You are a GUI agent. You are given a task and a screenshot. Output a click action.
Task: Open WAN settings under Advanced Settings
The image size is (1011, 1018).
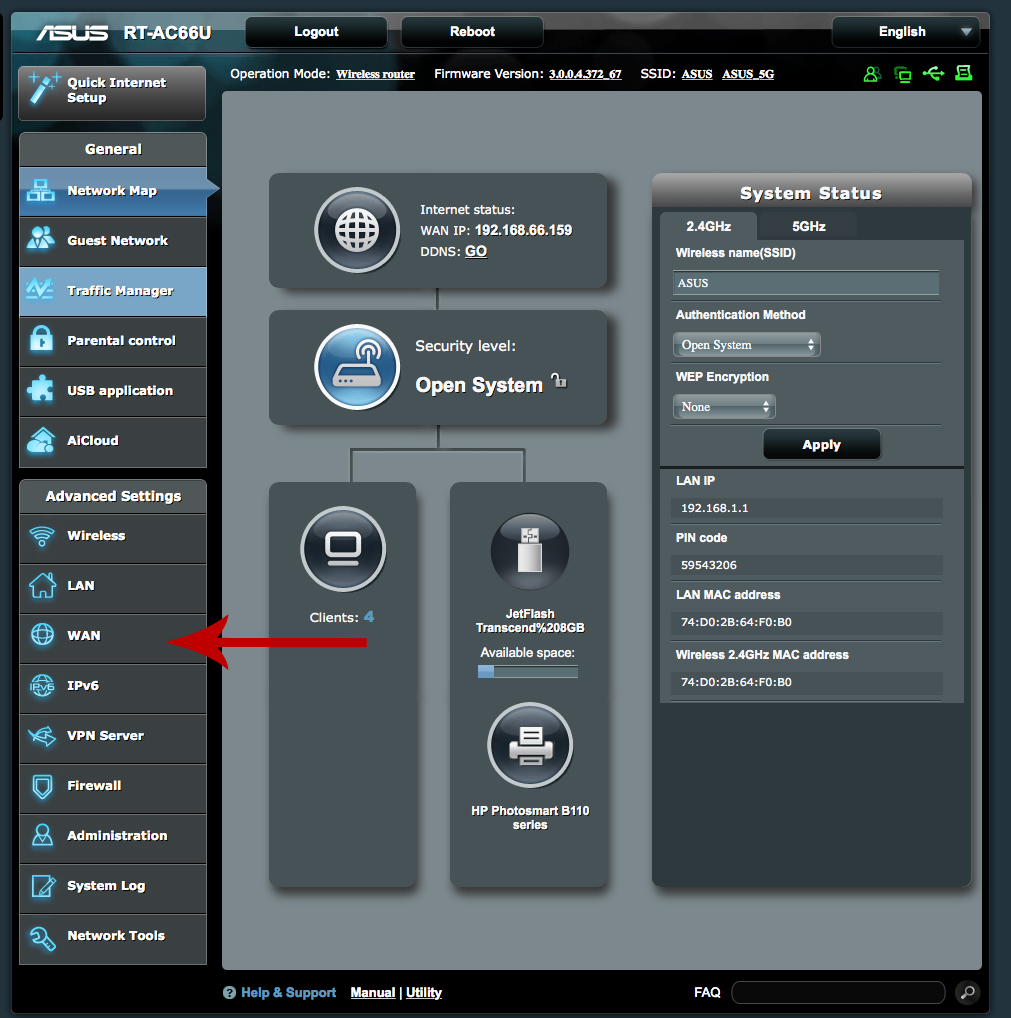83,636
